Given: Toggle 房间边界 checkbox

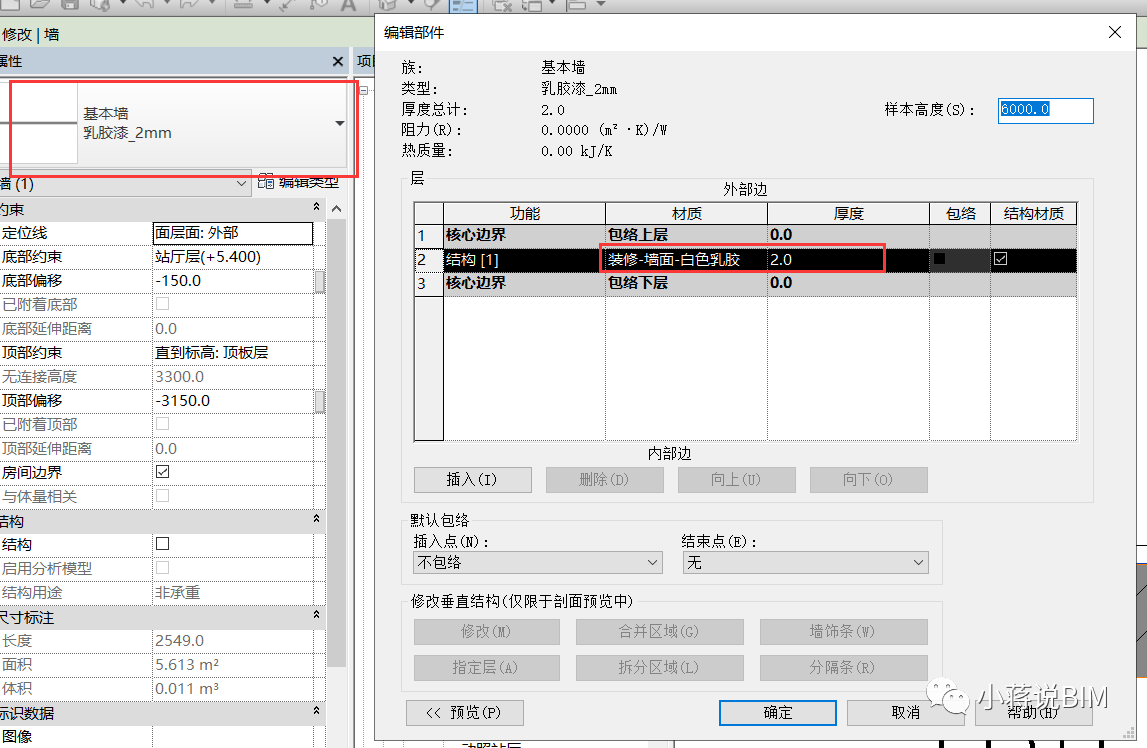Looking at the screenshot, I should (x=162, y=472).
